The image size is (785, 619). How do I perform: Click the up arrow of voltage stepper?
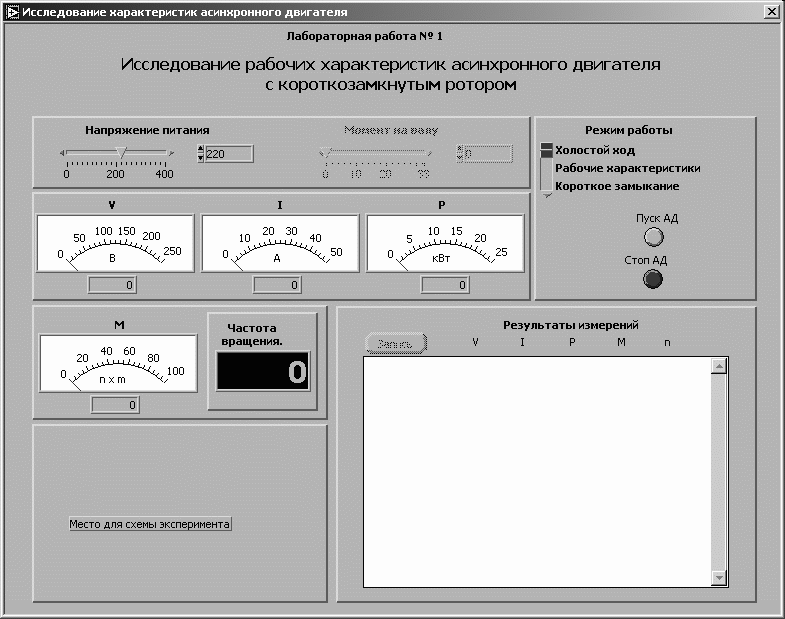pos(201,149)
